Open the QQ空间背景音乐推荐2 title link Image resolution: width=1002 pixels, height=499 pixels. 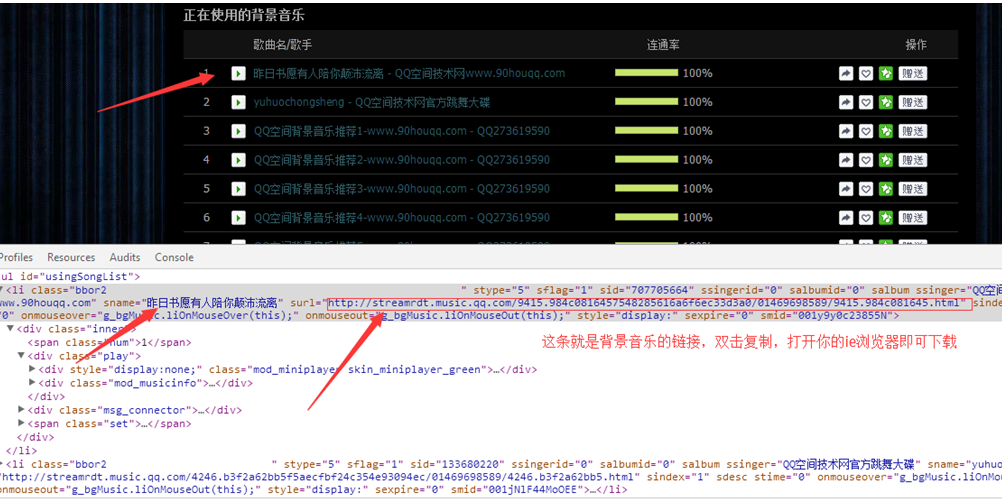401,160
